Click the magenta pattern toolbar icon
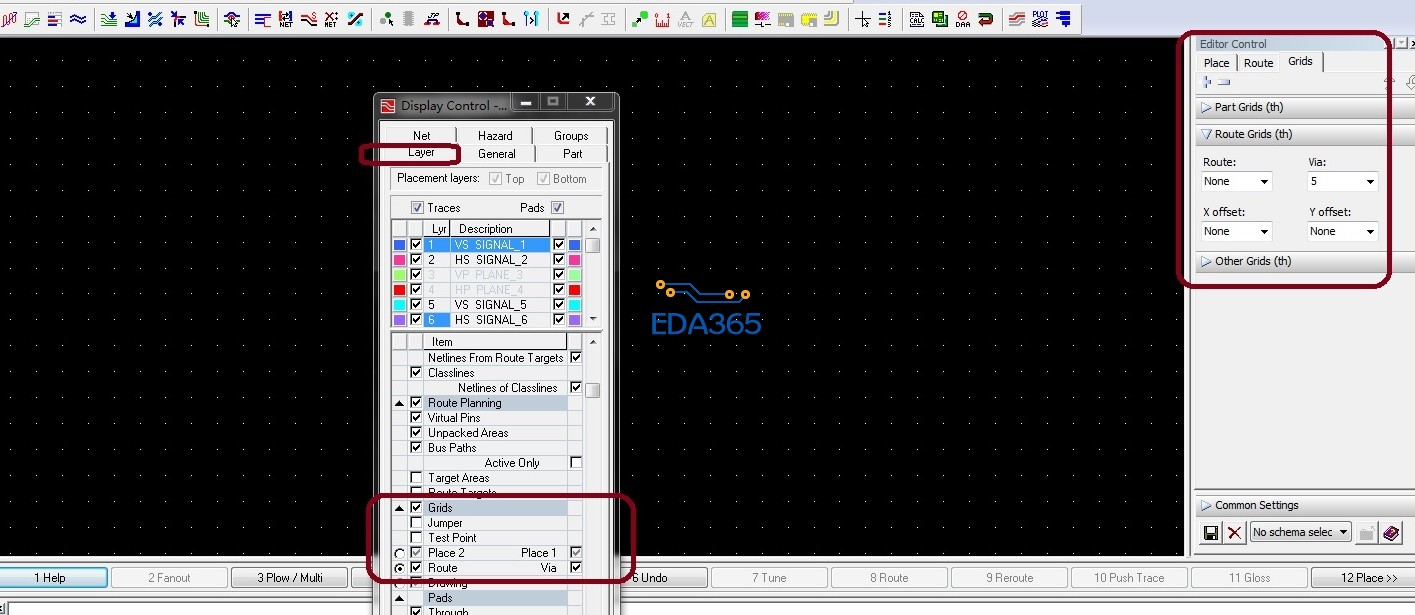 (x=762, y=19)
